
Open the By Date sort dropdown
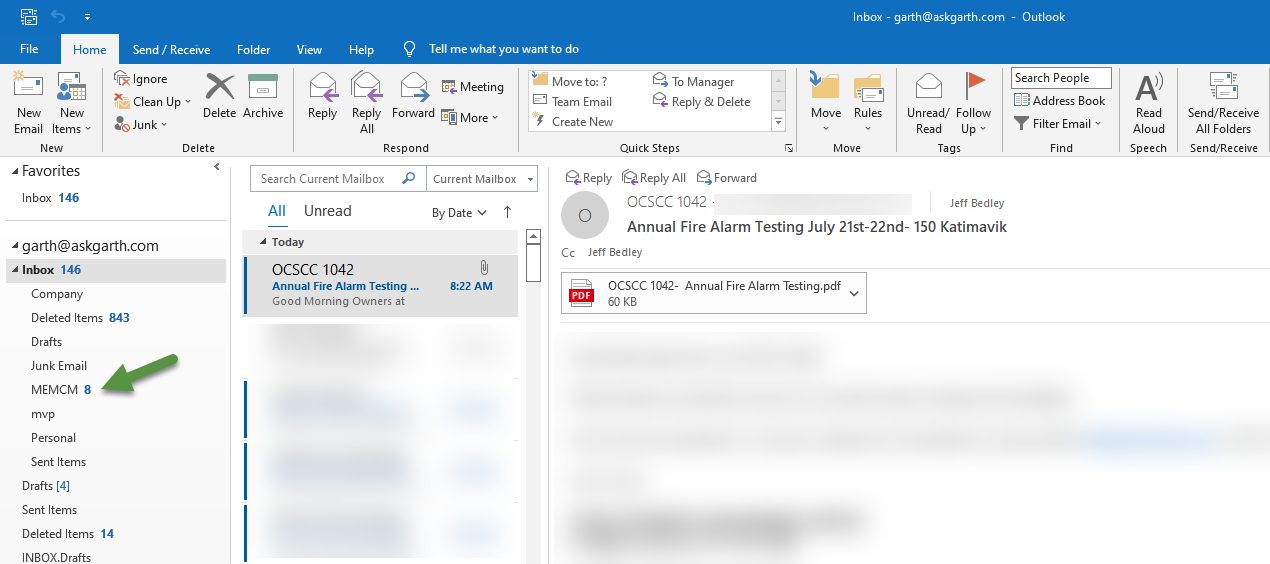(x=460, y=212)
